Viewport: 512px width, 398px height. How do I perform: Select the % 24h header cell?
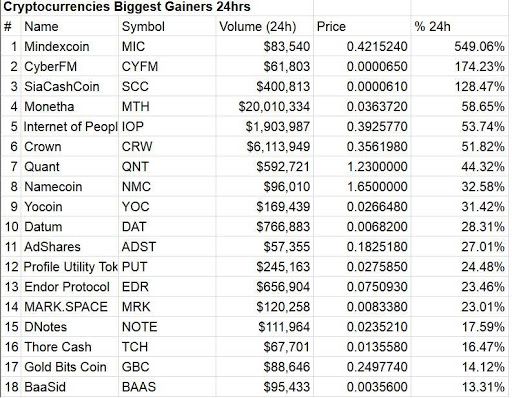click(459, 26)
